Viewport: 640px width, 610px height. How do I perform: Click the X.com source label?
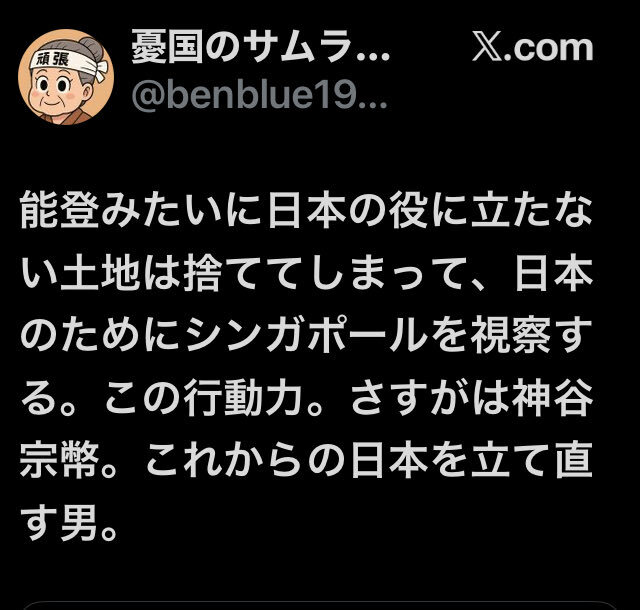coord(533,49)
